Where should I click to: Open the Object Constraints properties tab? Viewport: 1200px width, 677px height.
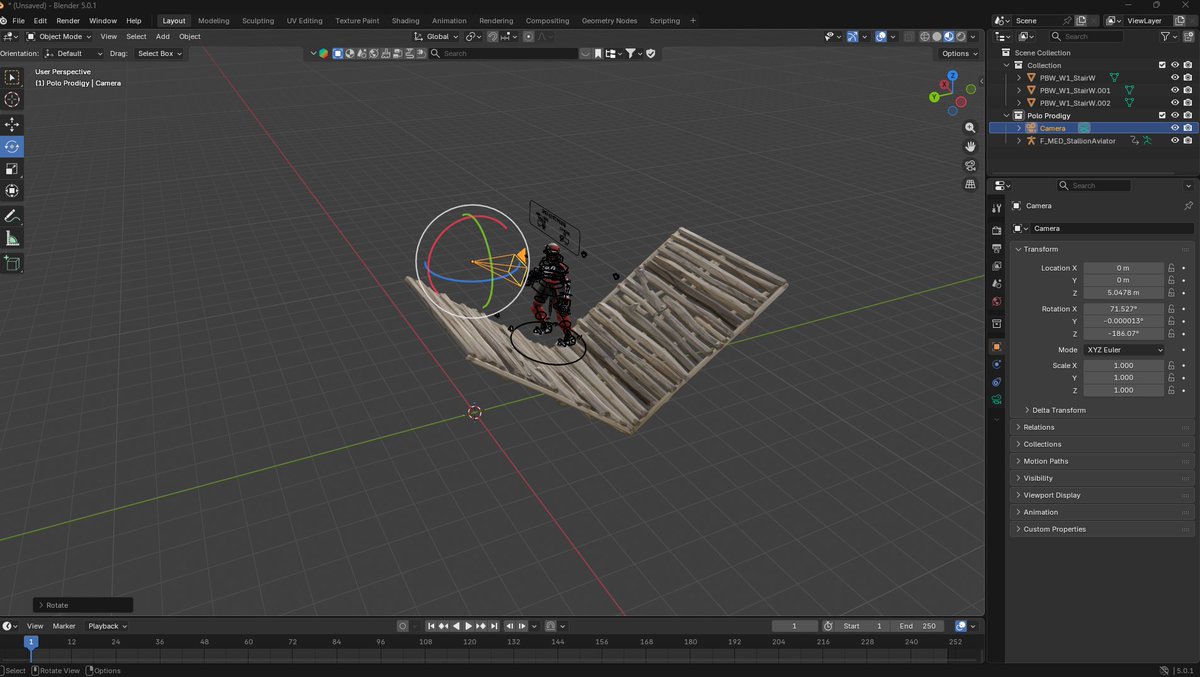(996, 382)
